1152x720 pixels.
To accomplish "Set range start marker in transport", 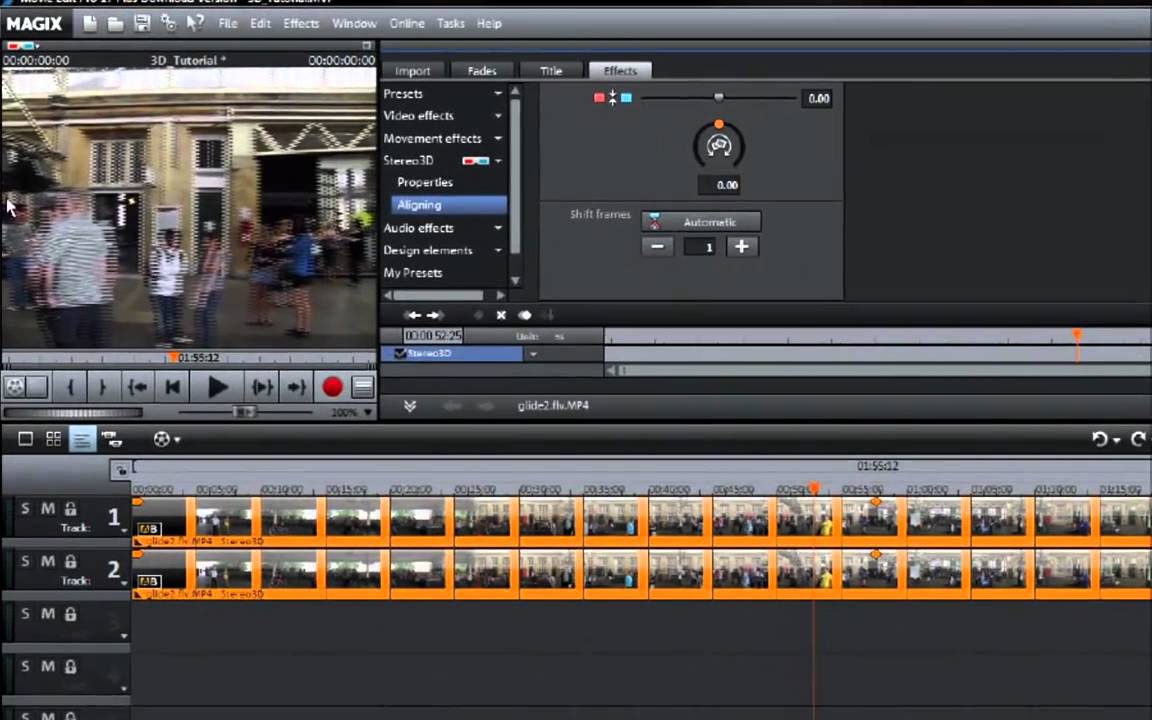I will tap(71, 386).
